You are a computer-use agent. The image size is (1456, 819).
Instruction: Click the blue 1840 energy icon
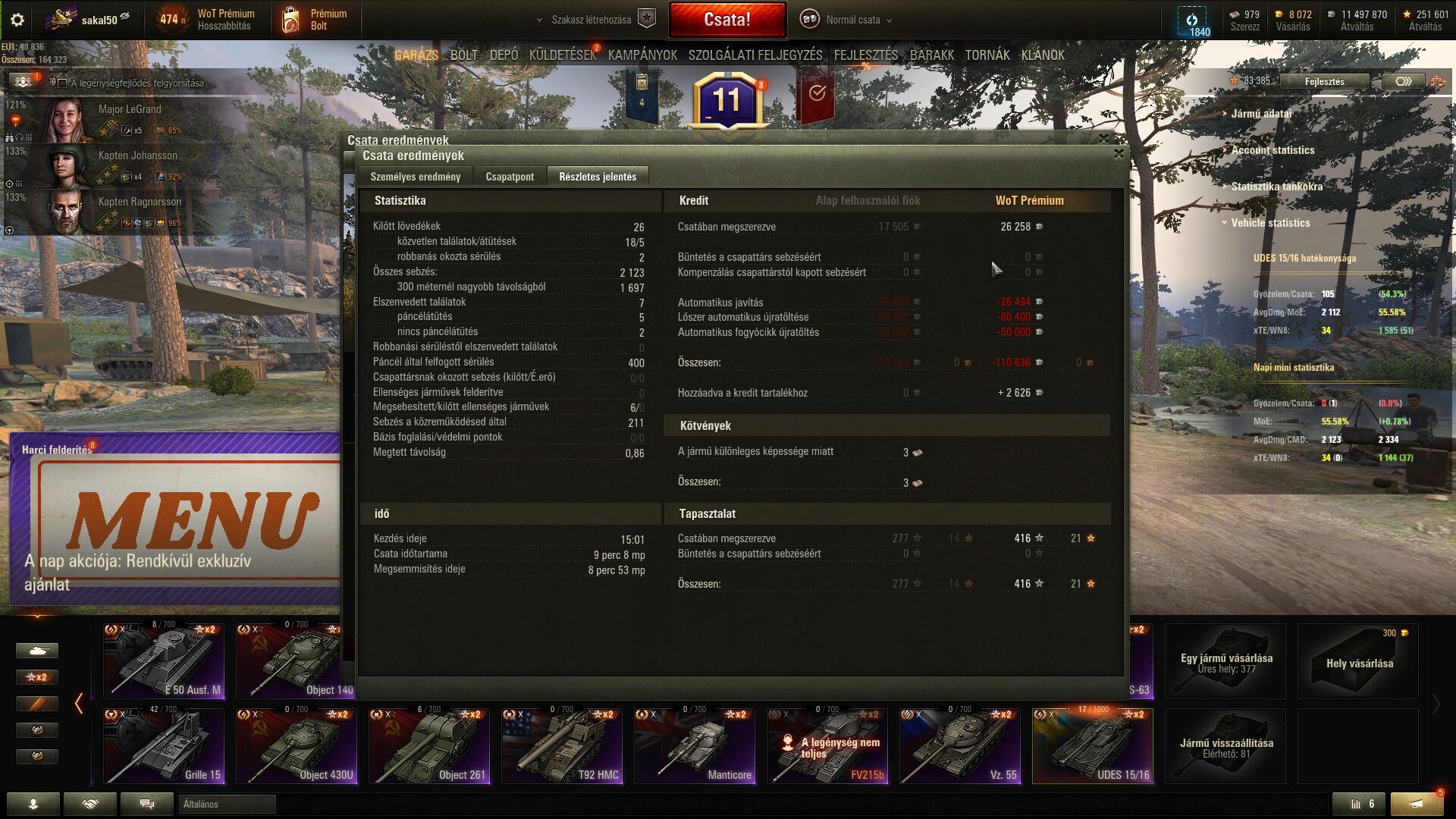click(1193, 21)
